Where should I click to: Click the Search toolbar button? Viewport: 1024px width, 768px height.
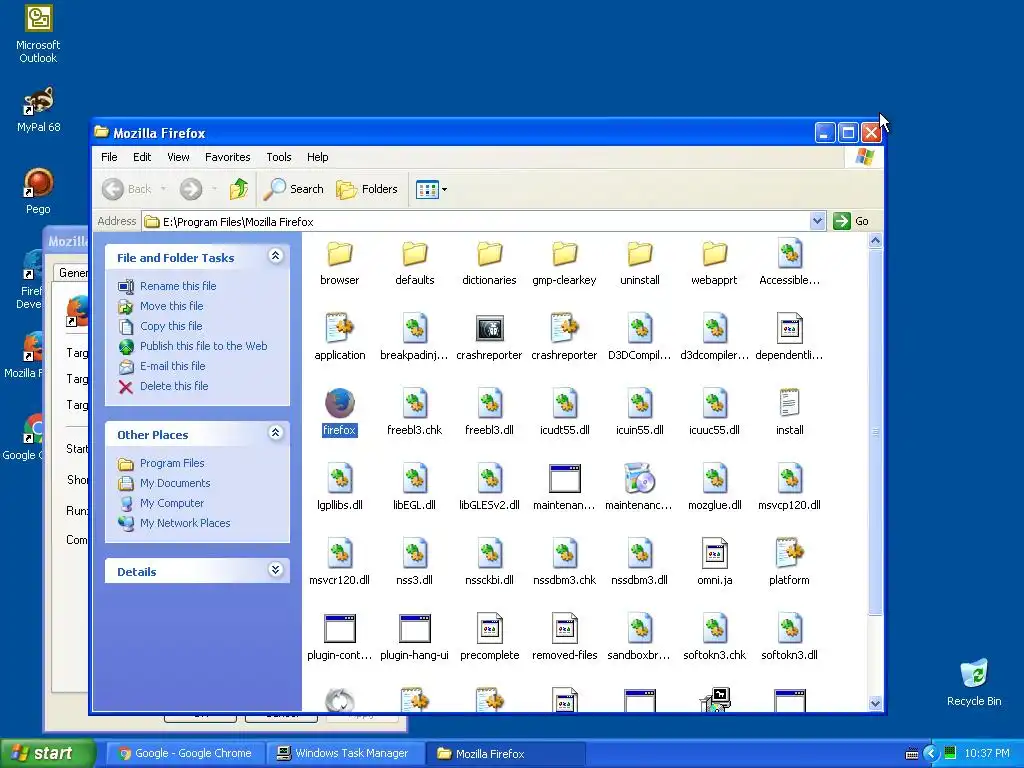[x=293, y=189]
